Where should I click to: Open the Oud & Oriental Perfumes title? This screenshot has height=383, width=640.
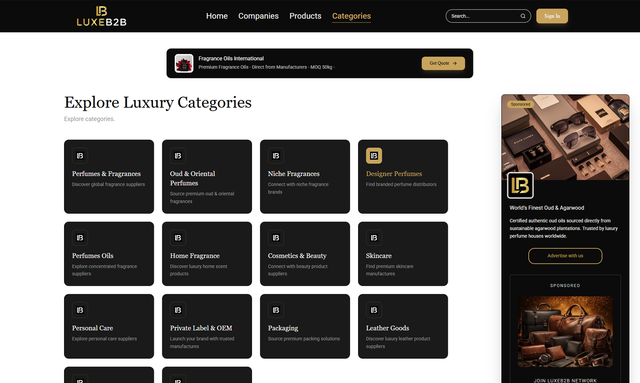pos(193,178)
